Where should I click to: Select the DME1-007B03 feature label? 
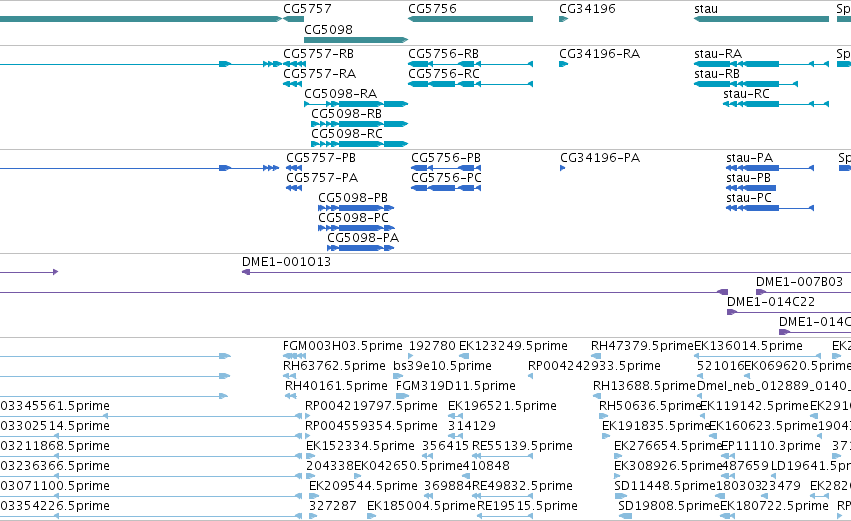799,282
